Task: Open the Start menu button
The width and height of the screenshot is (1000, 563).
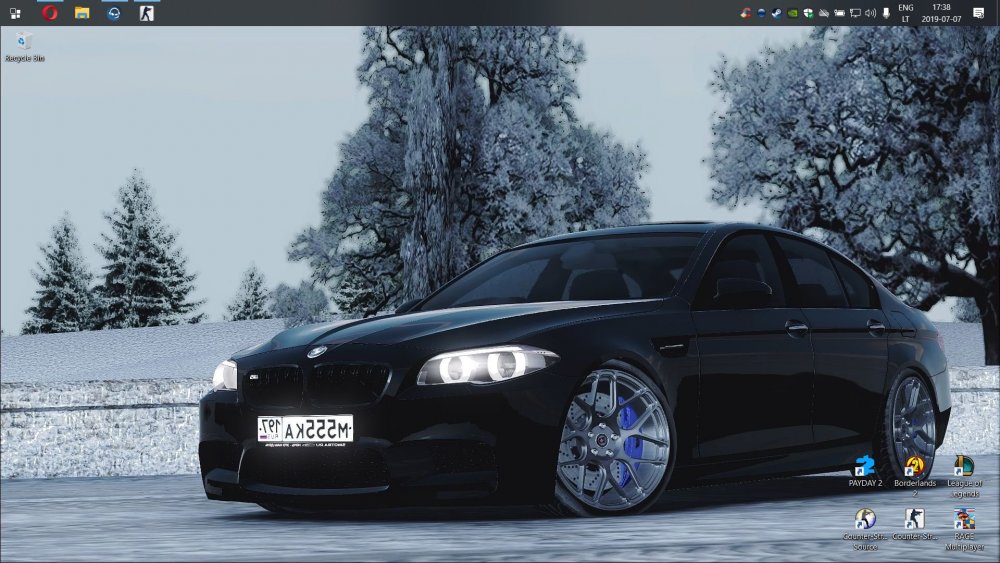Action: pyautogui.click(x=15, y=13)
